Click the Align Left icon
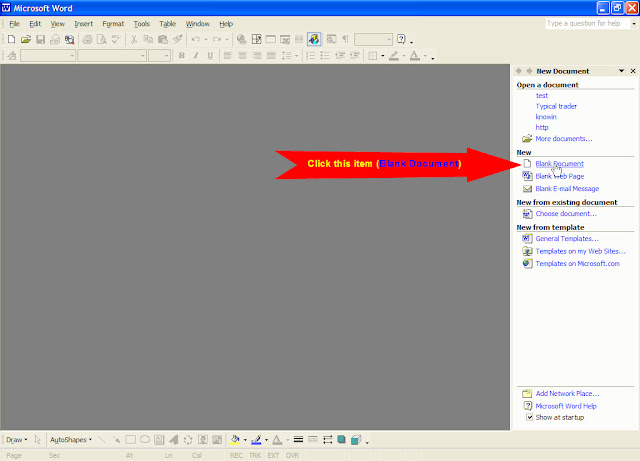Viewport: 640px width, 461px height. tap(228, 56)
